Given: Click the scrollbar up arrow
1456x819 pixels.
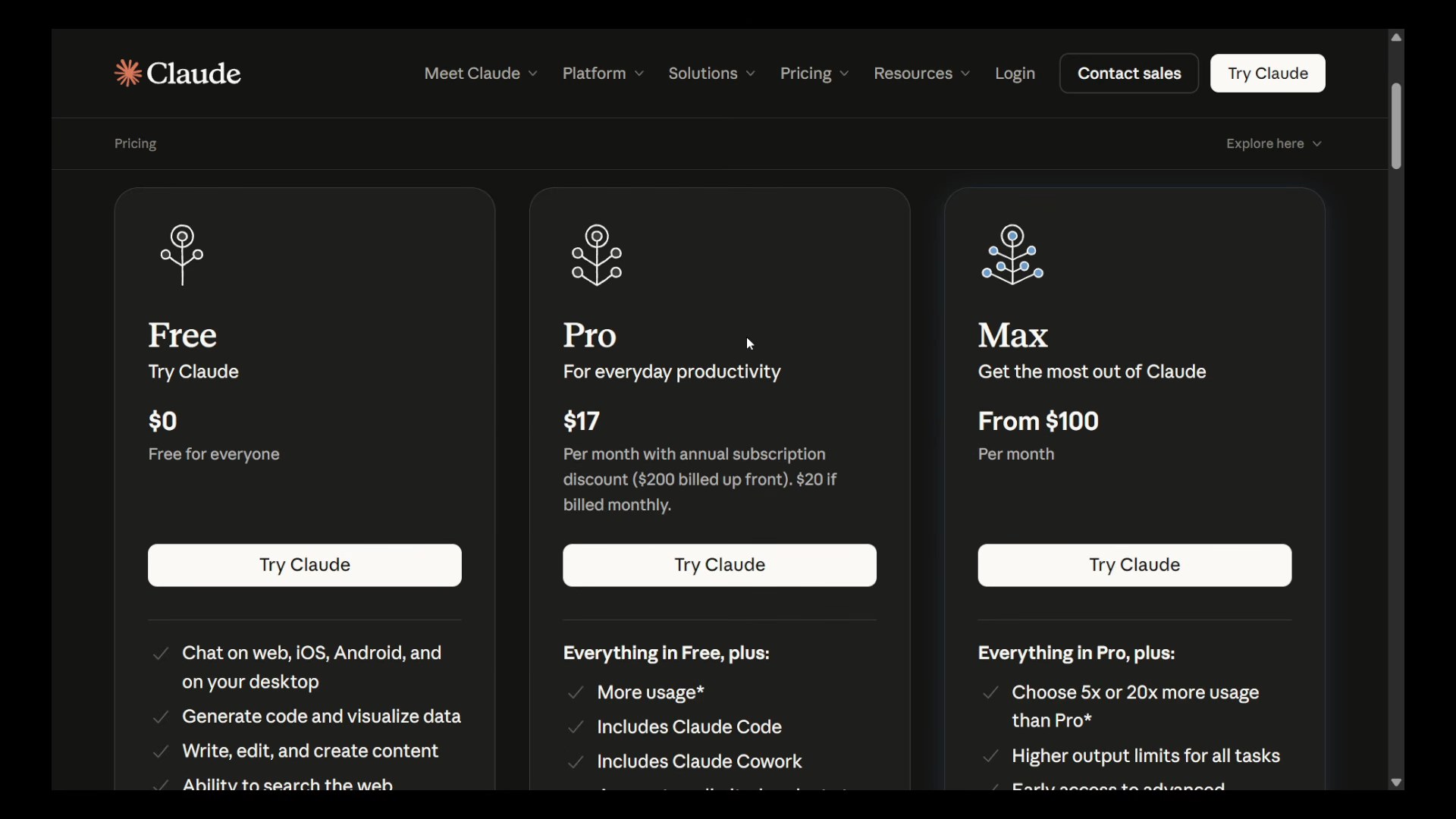Looking at the screenshot, I should point(1396,37).
